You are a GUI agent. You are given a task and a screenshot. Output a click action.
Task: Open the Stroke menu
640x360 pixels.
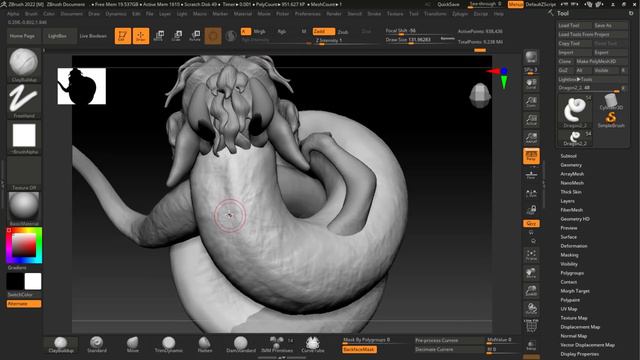[x=374, y=14]
